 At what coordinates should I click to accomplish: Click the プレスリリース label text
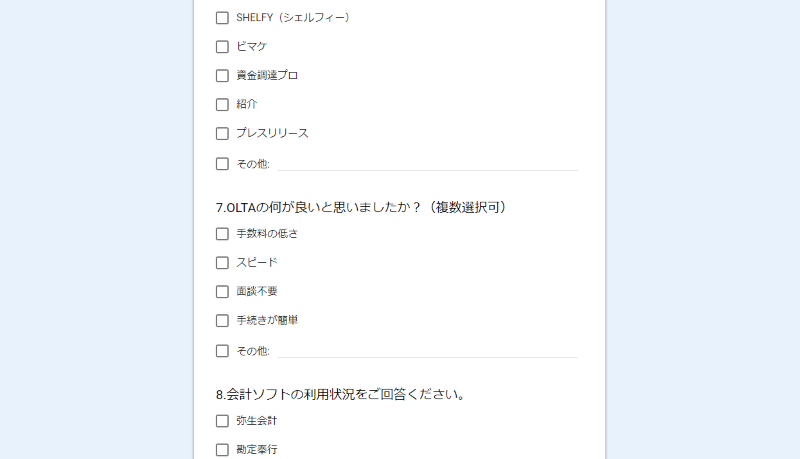pyautogui.click(x=272, y=134)
